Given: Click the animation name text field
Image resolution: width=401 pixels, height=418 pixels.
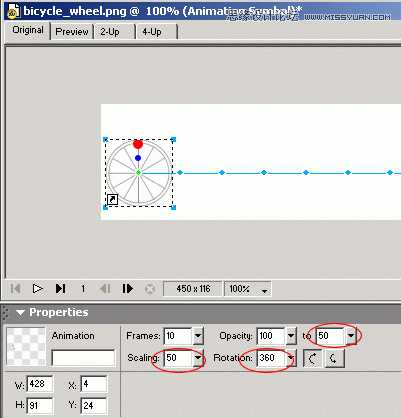Looking at the screenshot, I should pos(83,358).
